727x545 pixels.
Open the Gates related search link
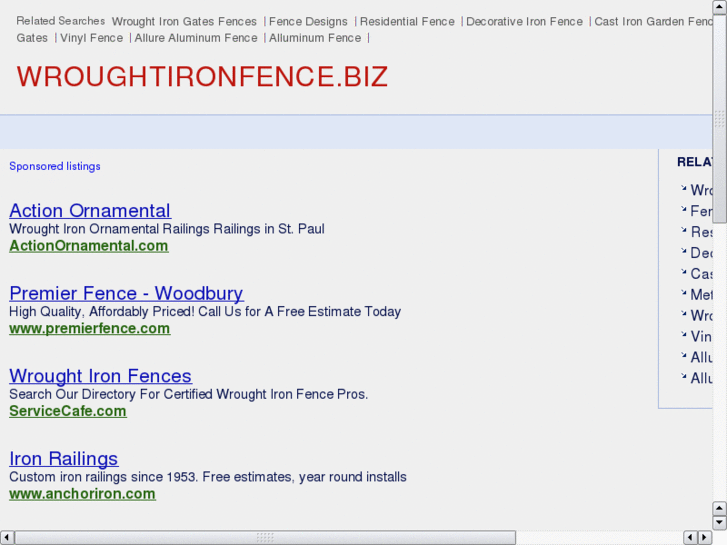(32, 38)
